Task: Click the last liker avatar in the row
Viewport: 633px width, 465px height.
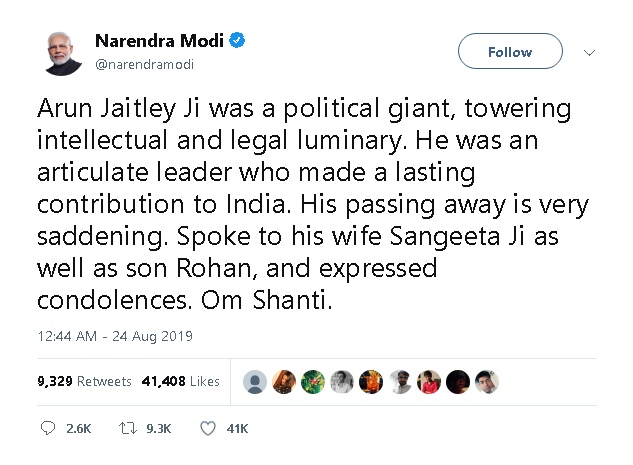Action: (x=487, y=382)
